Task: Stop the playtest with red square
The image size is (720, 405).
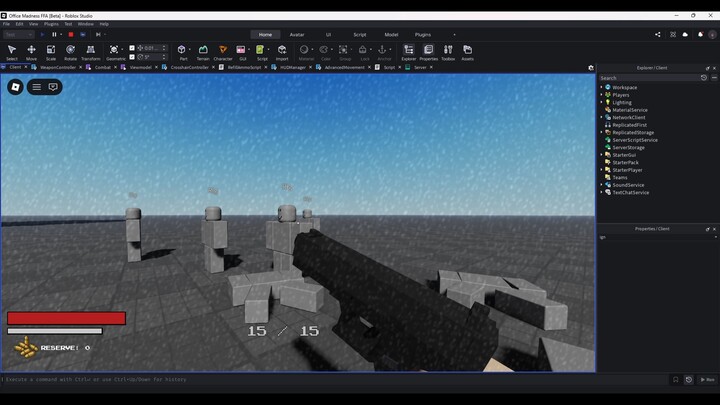Action: (71, 34)
